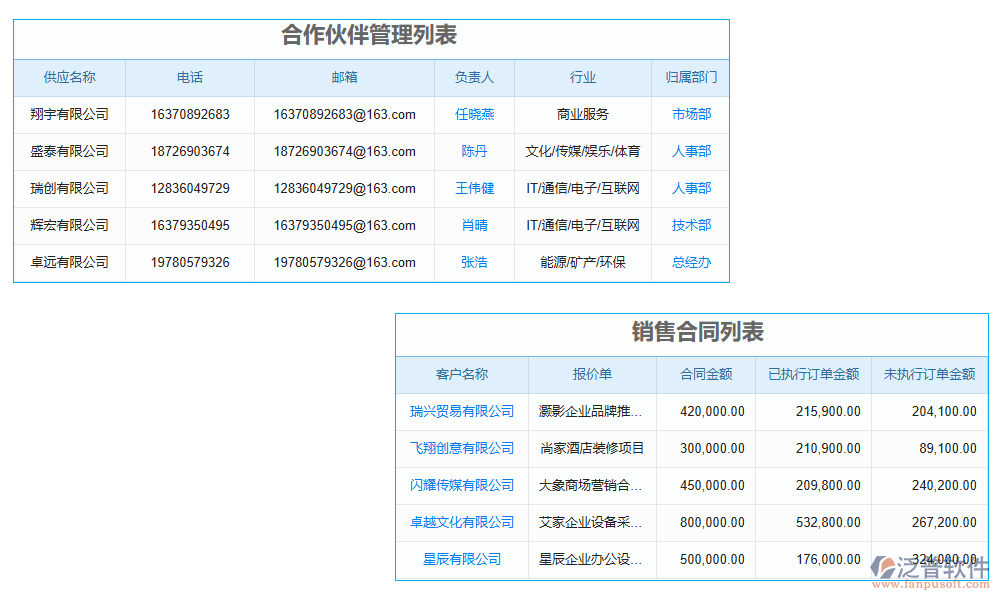Open 张浩 from 卓远有限公司 row
This screenshot has width=1000, height=600.
(x=473, y=262)
